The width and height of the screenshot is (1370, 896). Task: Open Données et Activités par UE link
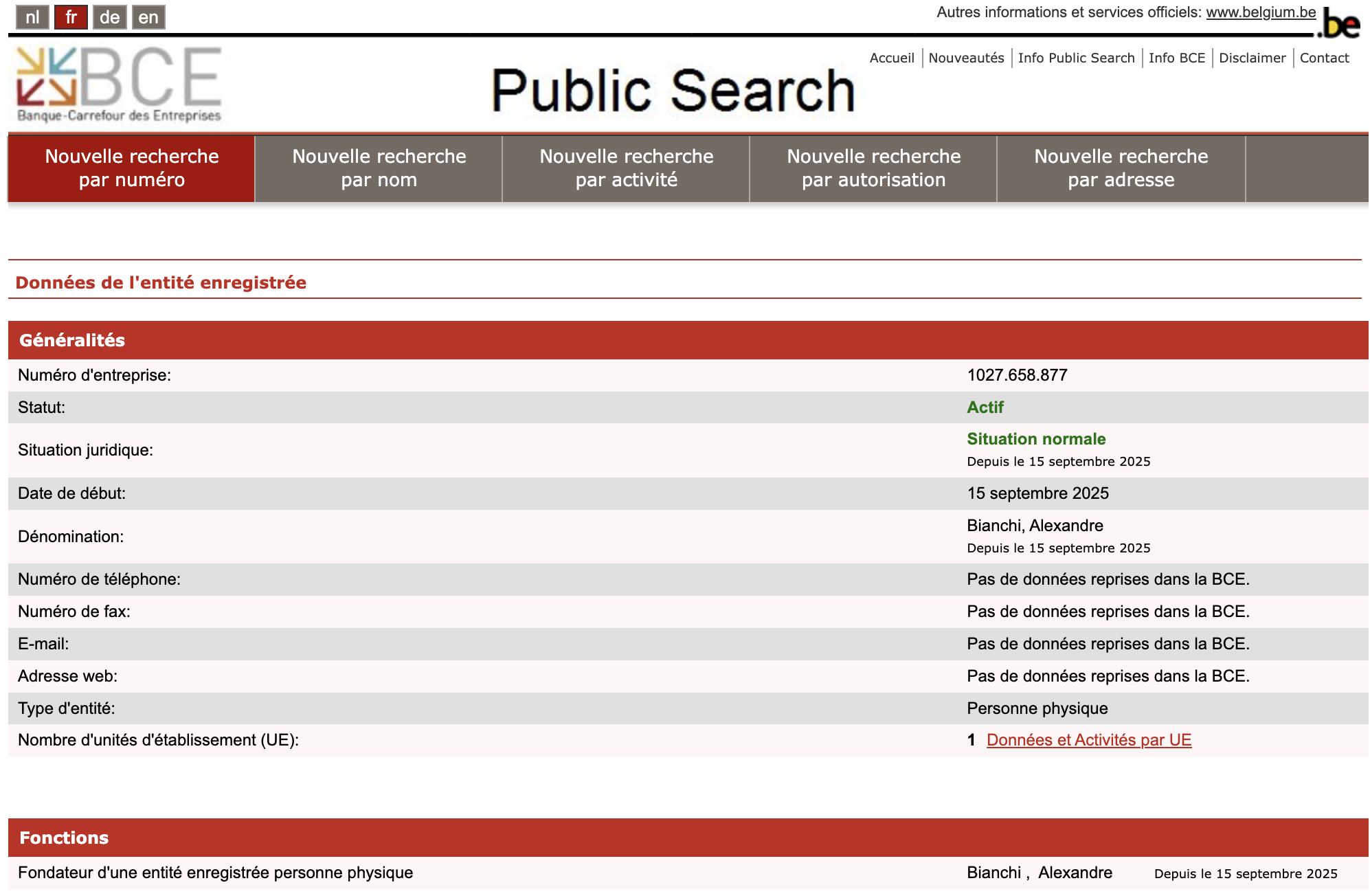point(1088,740)
